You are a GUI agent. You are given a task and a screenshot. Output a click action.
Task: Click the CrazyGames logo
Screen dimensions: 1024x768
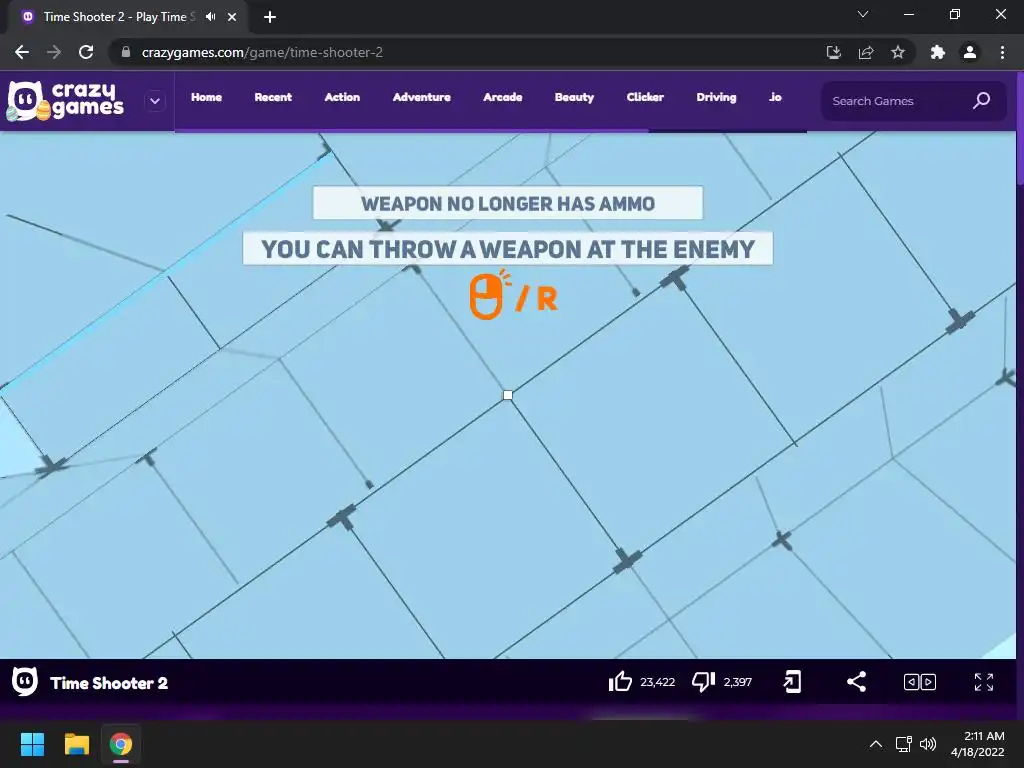pos(65,101)
